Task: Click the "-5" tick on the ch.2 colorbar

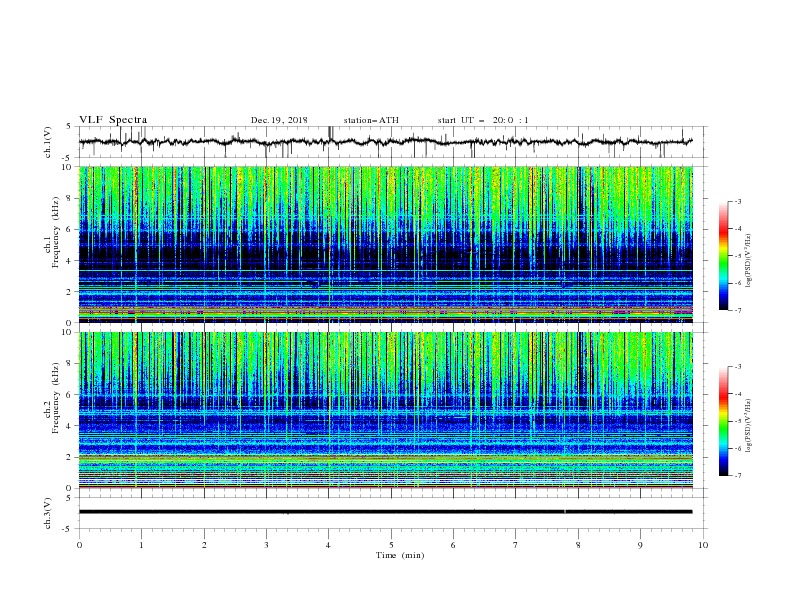Action: [x=737, y=421]
